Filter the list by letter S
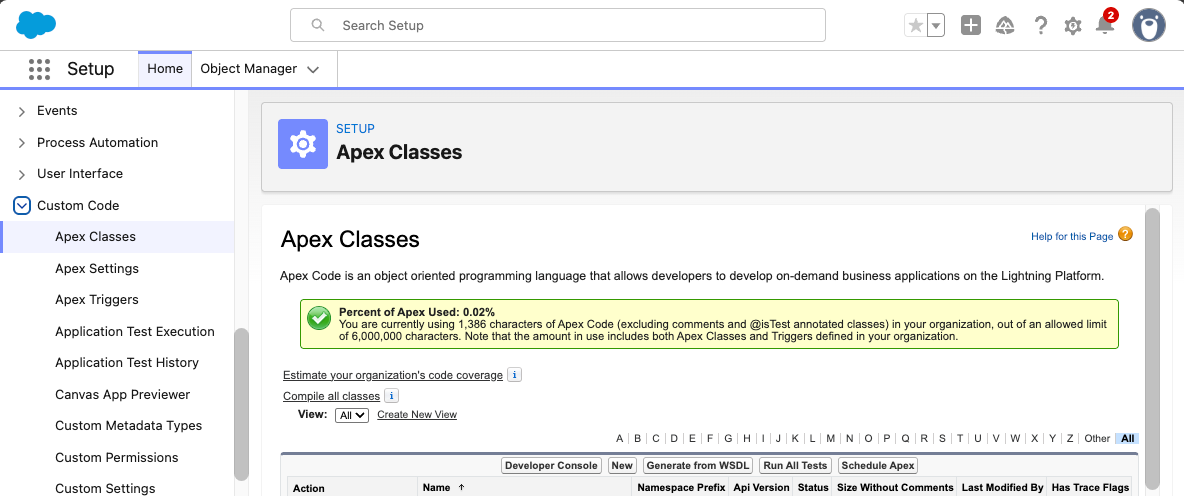Image resolution: width=1184 pixels, height=496 pixels. (x=942, y=439)
